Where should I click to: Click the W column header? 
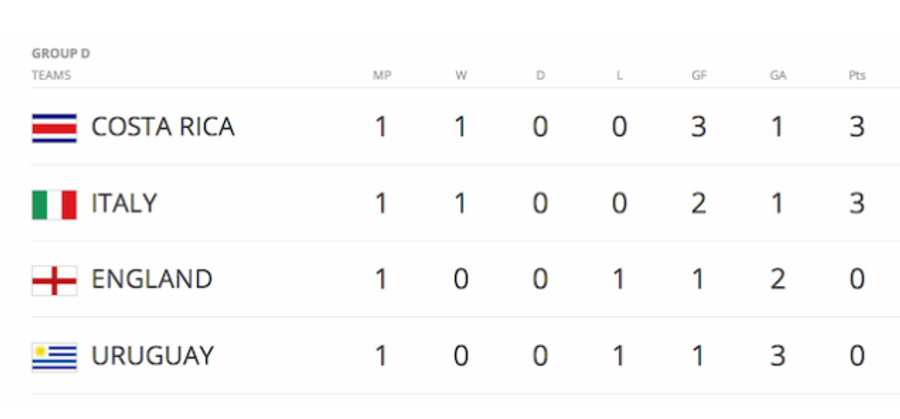pyautogui.click(x=461, y=76)
